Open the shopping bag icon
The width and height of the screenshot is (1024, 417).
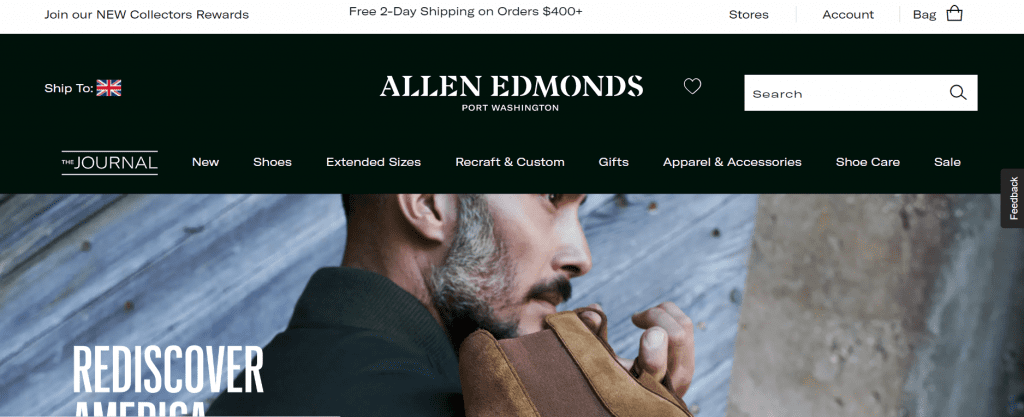point(954,14)
